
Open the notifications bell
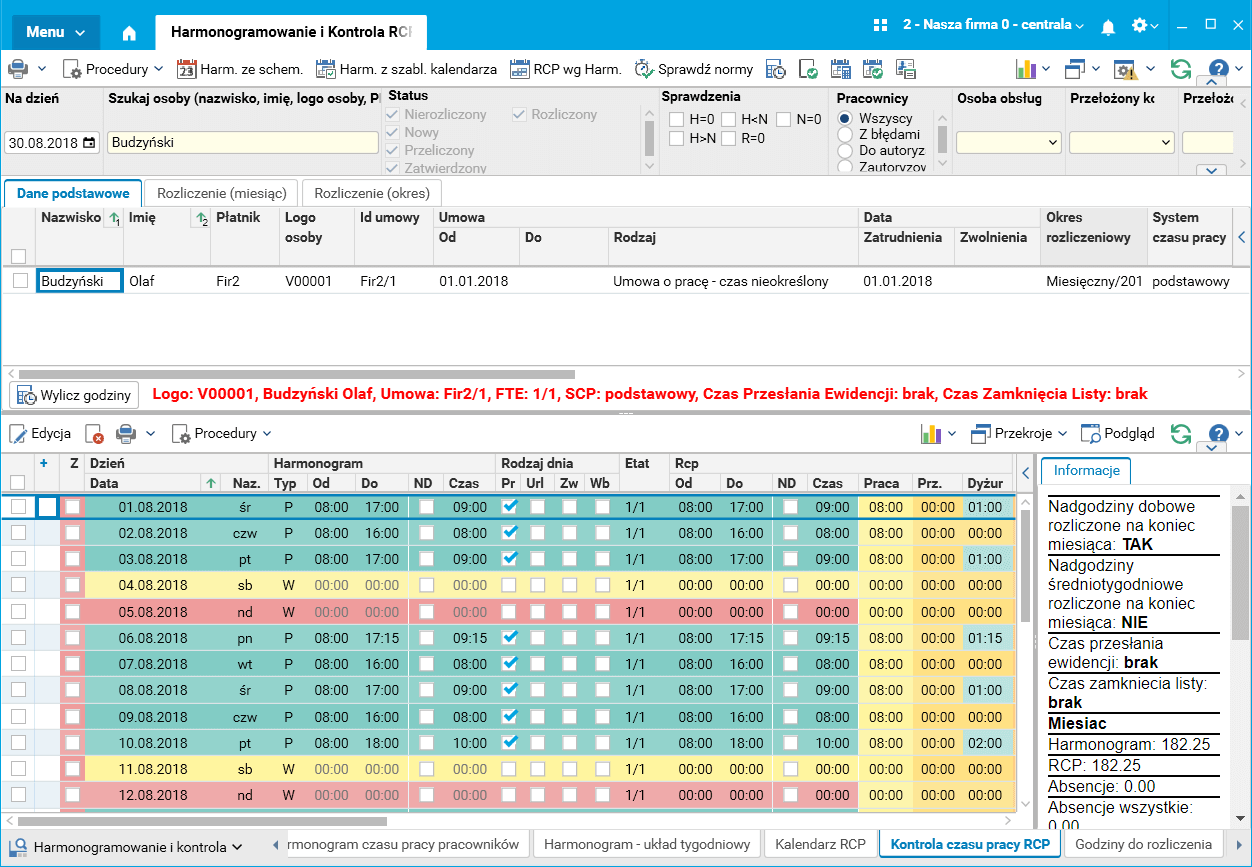pyautogui.click(x=1108, y=26)
